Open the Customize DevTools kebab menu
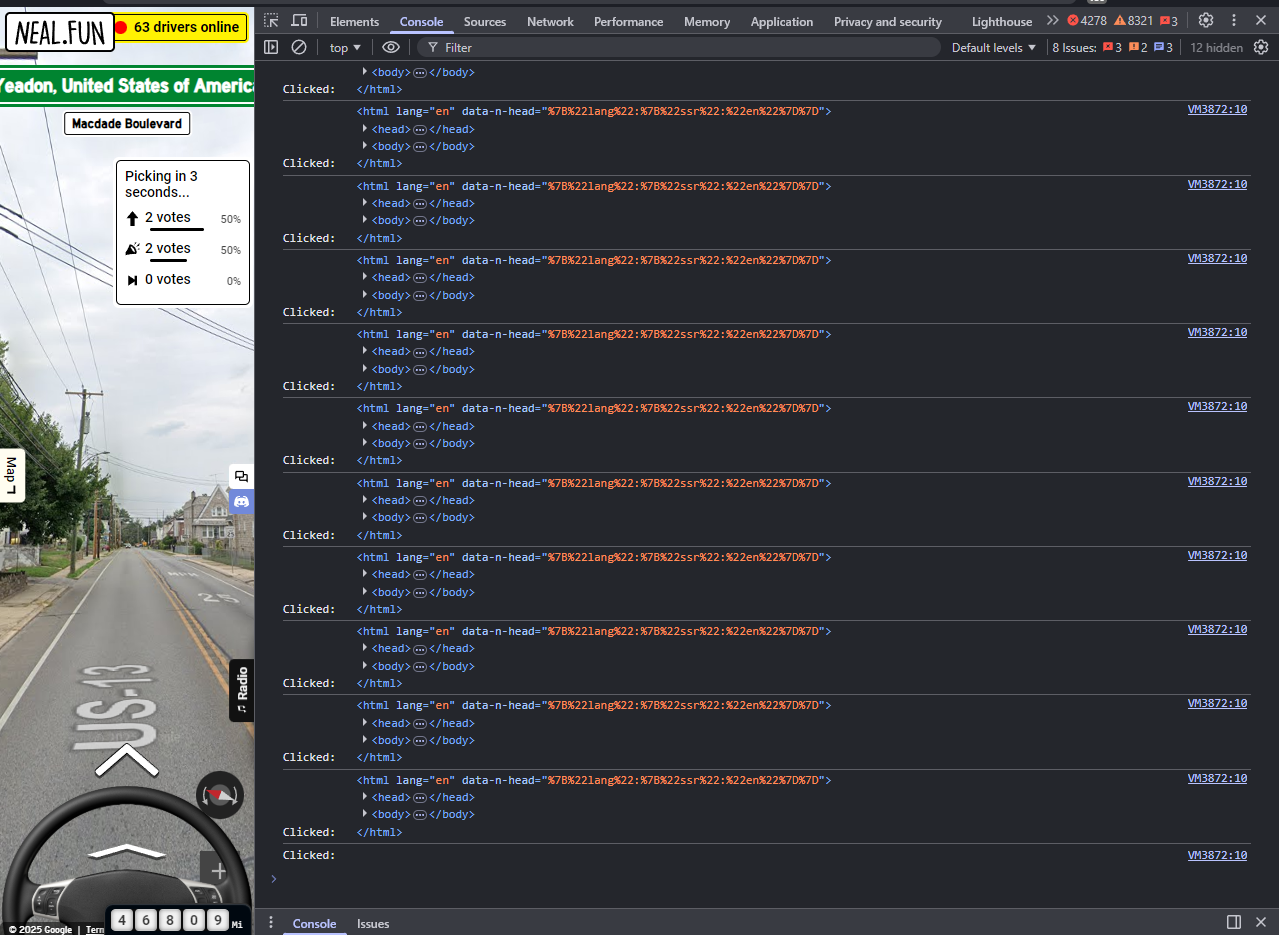The width and height of the screenshot is (1279, 935). pos(1234,21)
